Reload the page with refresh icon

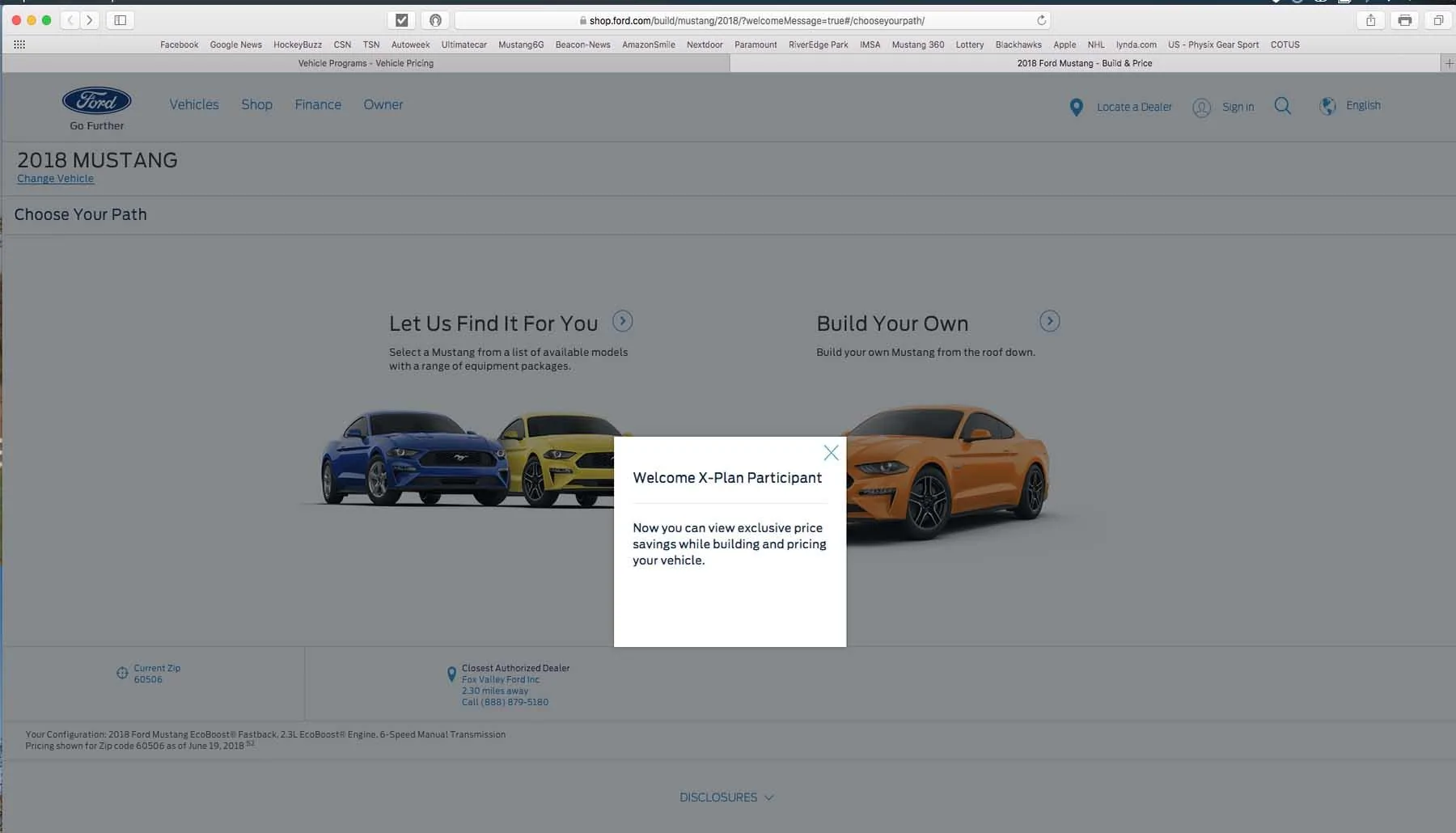pos(1041,20)
